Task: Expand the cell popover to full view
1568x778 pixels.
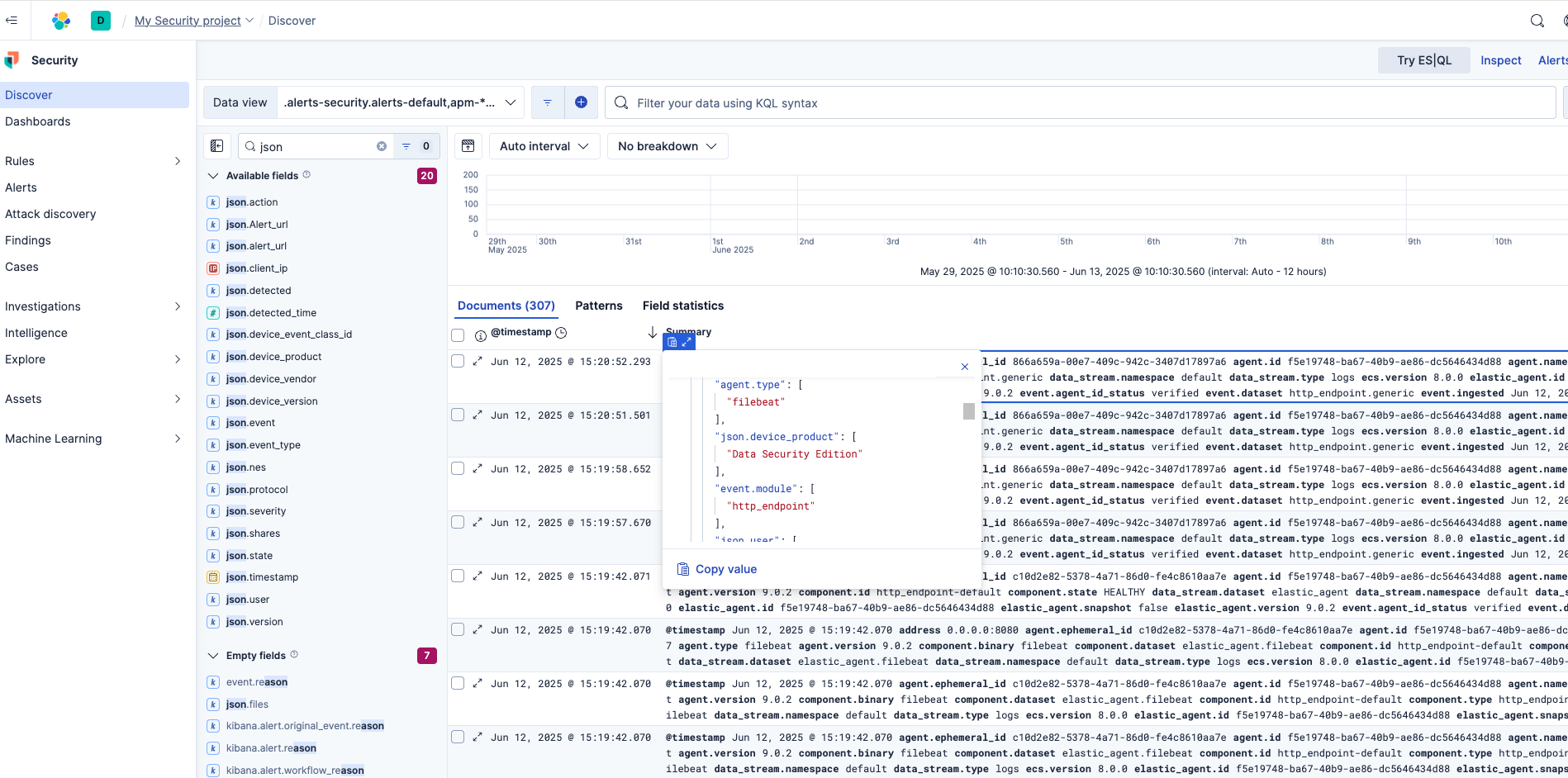Action: click(x=687, y=342)
